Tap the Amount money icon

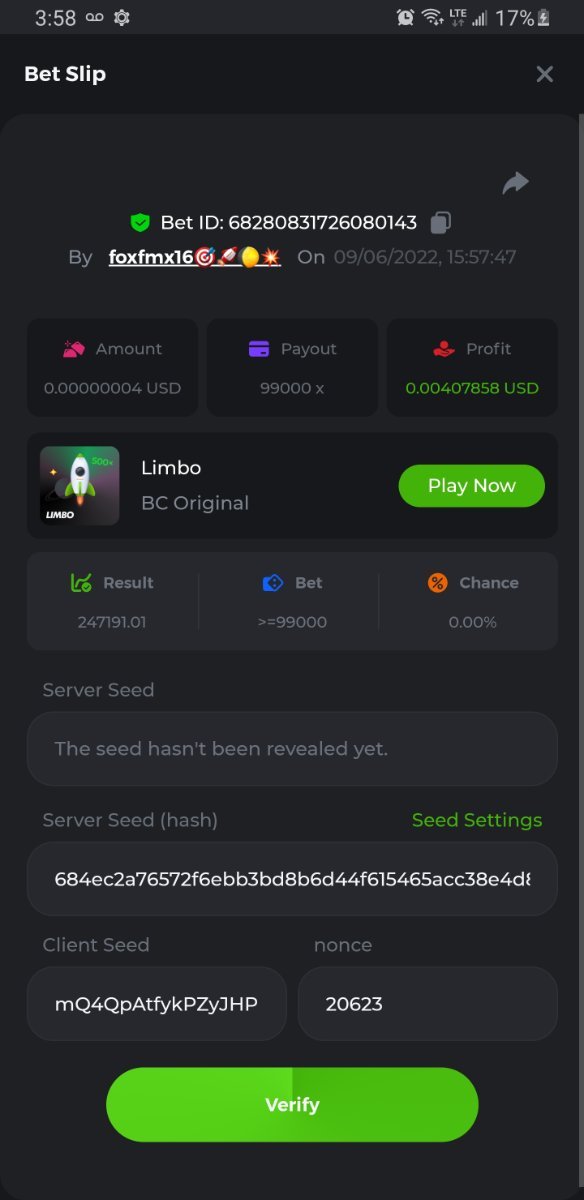pyautogui.click(x=74, y=349)
